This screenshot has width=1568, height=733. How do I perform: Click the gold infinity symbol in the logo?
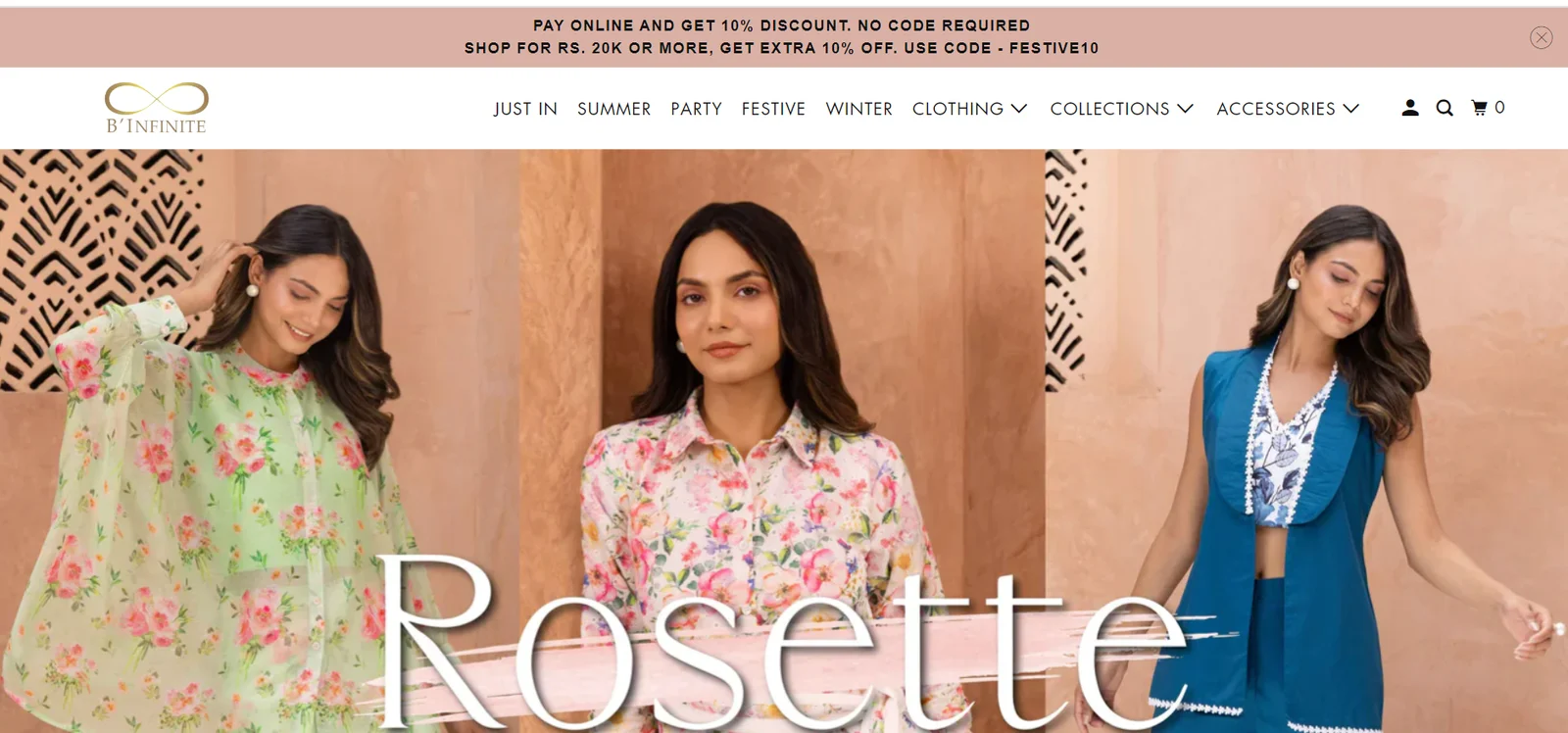click(157, 98)
